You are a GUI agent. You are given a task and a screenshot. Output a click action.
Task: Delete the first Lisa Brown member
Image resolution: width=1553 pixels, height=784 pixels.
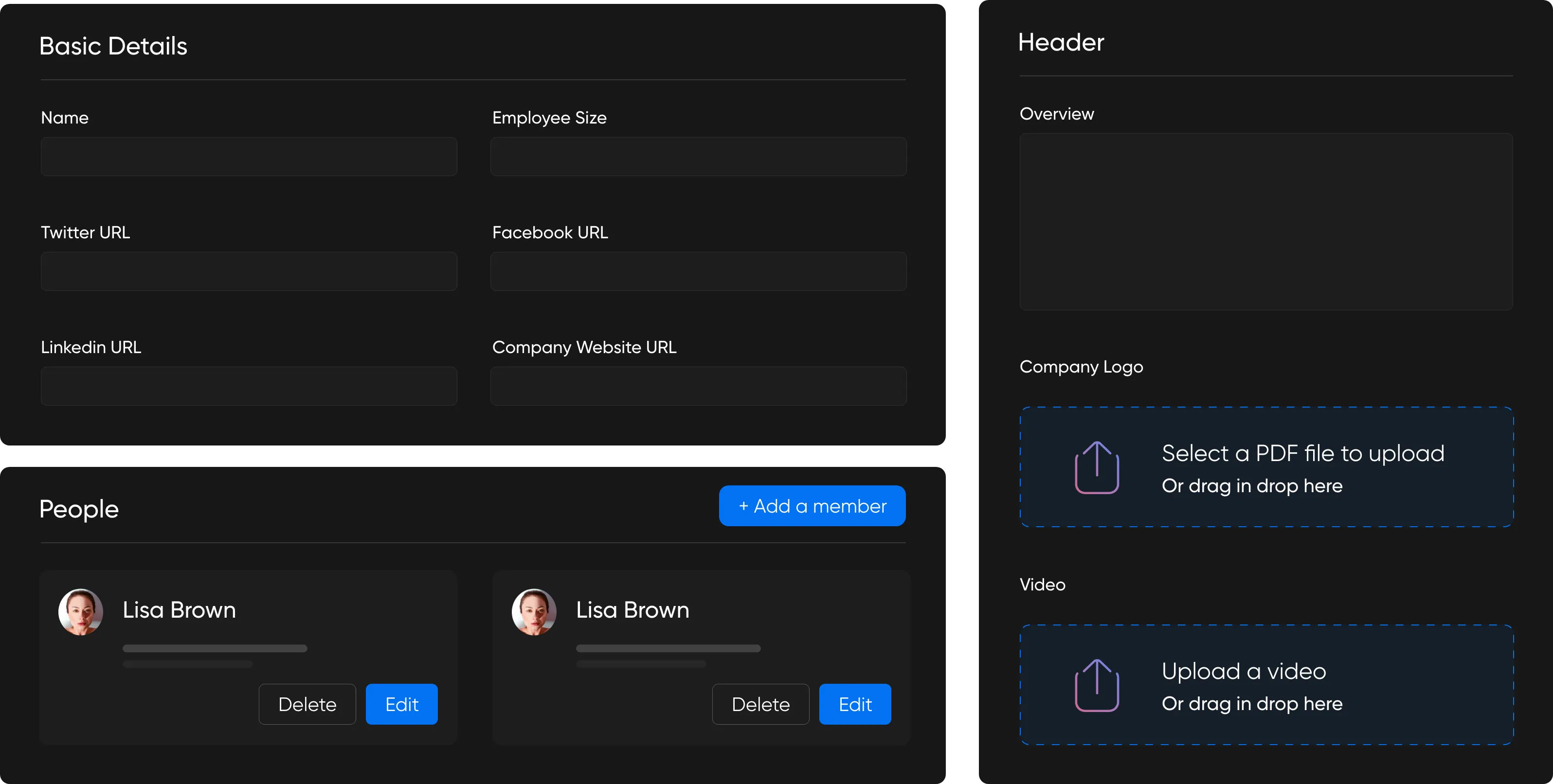[x=307, y=704]
